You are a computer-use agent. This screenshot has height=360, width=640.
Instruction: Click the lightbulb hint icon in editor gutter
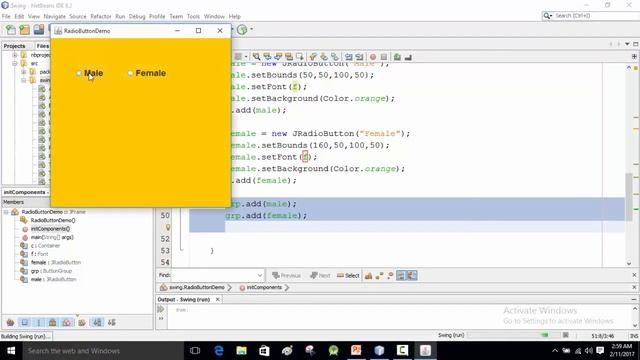tap(168, 227)
